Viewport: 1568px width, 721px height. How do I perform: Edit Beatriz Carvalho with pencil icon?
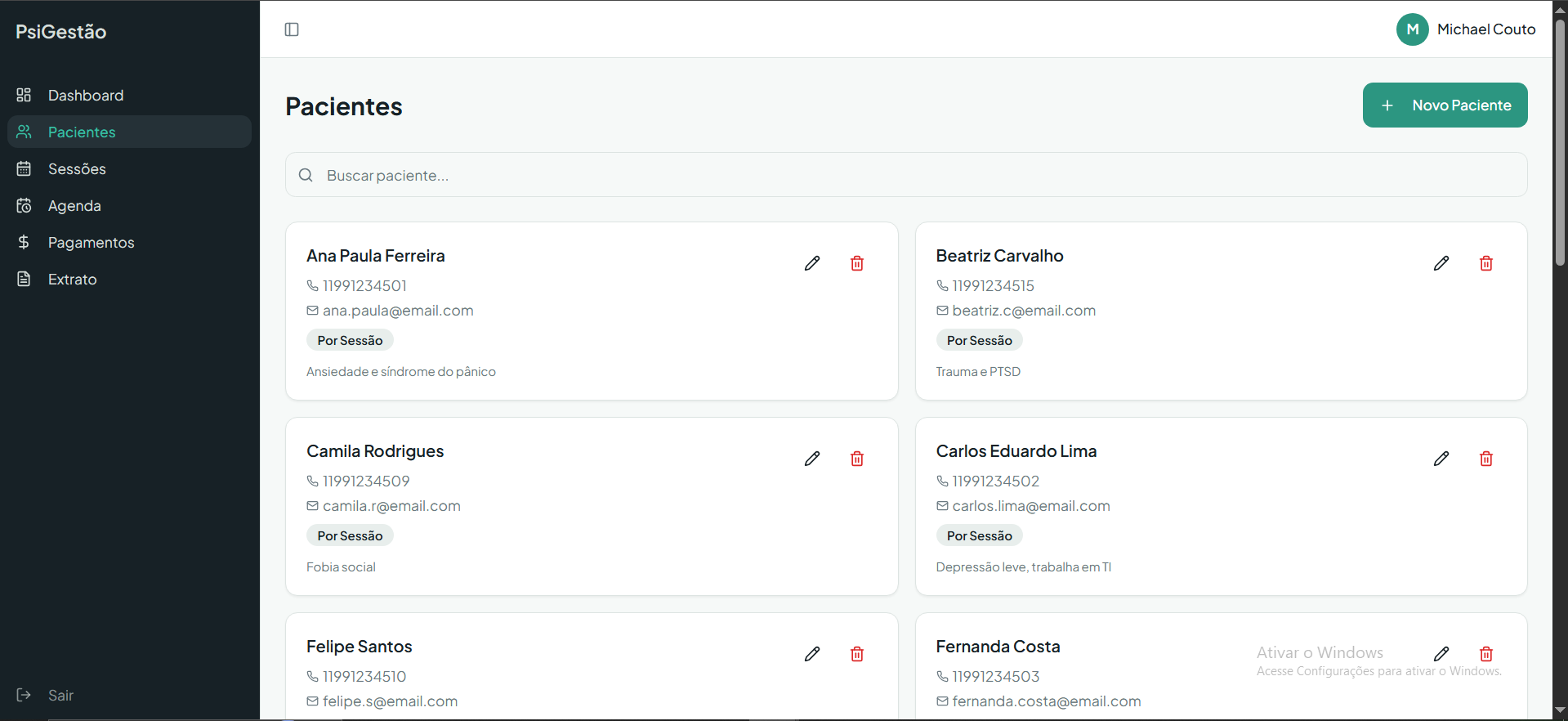click(x=1441, y=263)
